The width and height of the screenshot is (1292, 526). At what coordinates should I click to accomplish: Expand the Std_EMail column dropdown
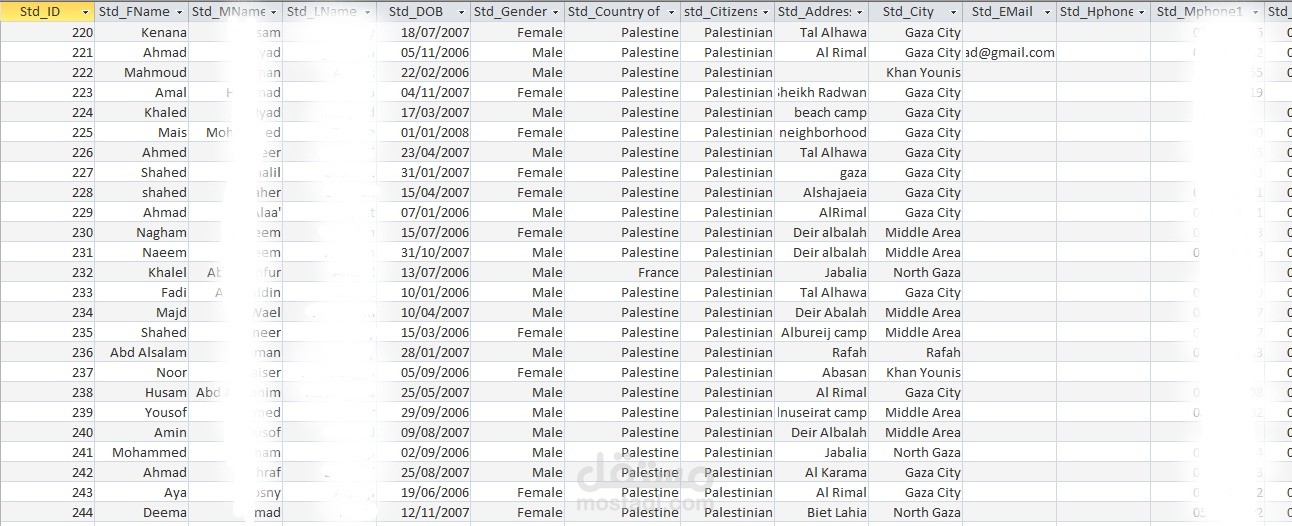[x=1046, y=12]
